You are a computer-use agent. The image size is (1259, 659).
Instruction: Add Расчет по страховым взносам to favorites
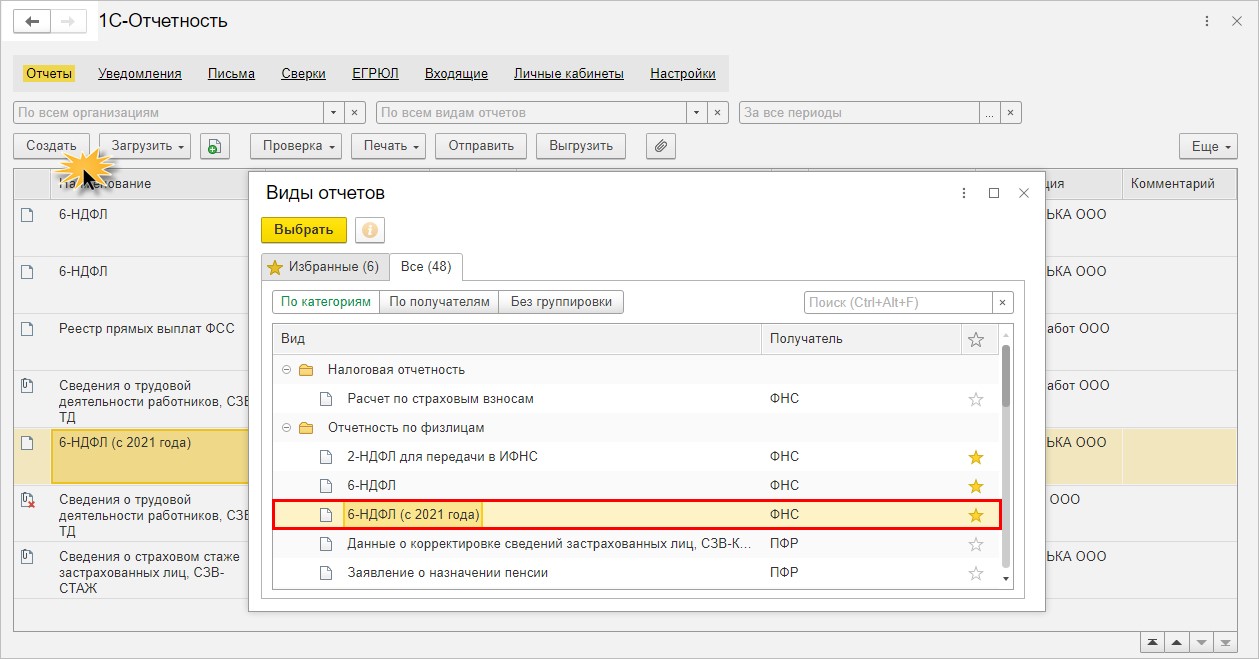[976, 399]
